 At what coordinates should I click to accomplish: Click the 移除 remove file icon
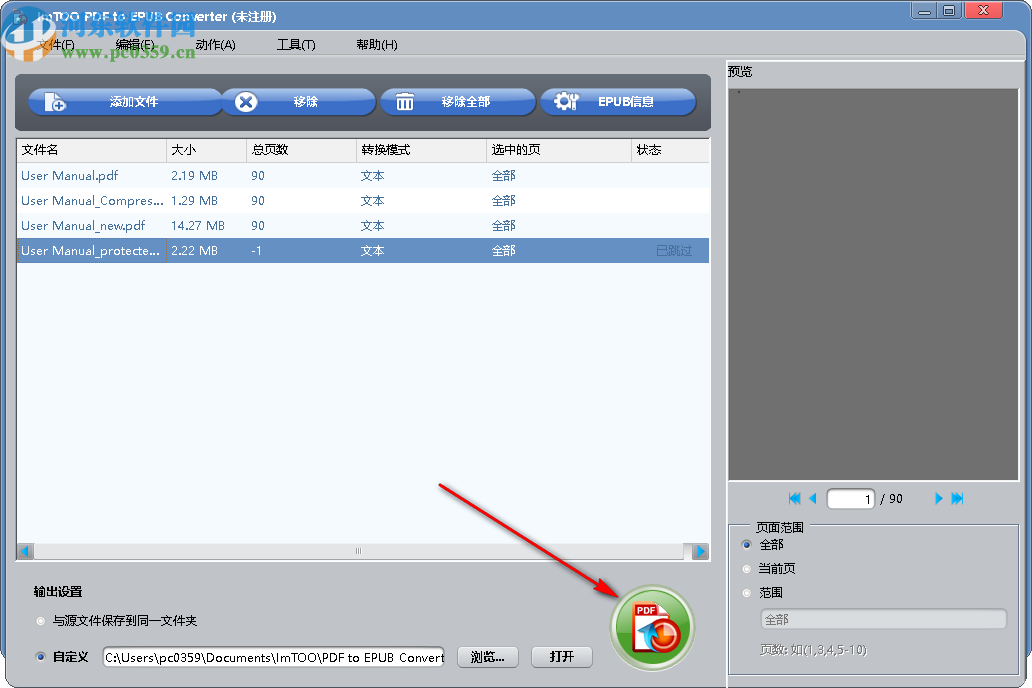245,101
